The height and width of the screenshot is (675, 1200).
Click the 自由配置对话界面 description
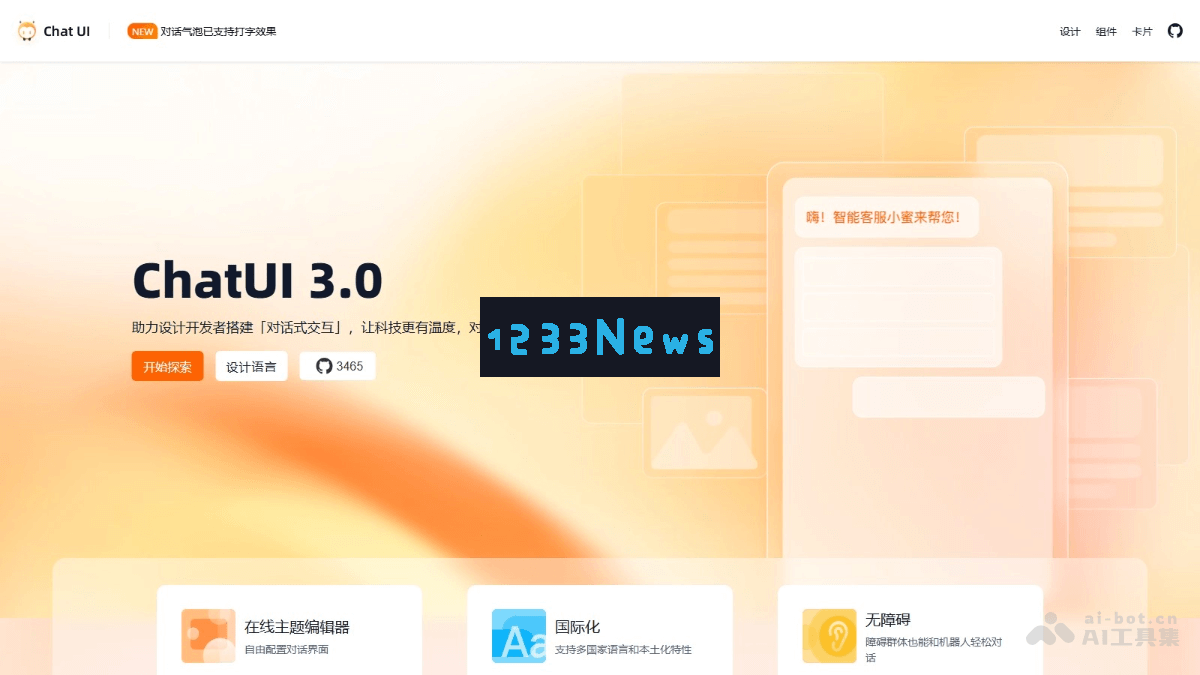click(287, 650)
